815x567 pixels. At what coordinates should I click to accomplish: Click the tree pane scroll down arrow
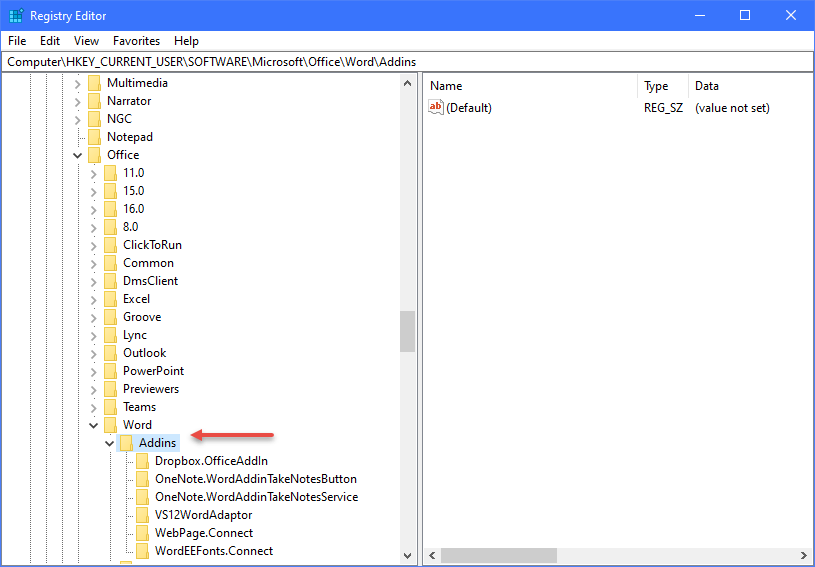point(408,555)
